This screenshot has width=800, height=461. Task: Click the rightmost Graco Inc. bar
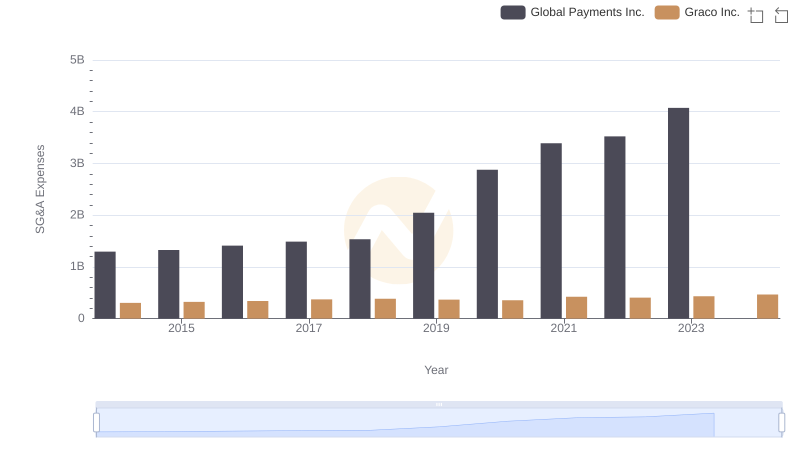pos(767,306)
